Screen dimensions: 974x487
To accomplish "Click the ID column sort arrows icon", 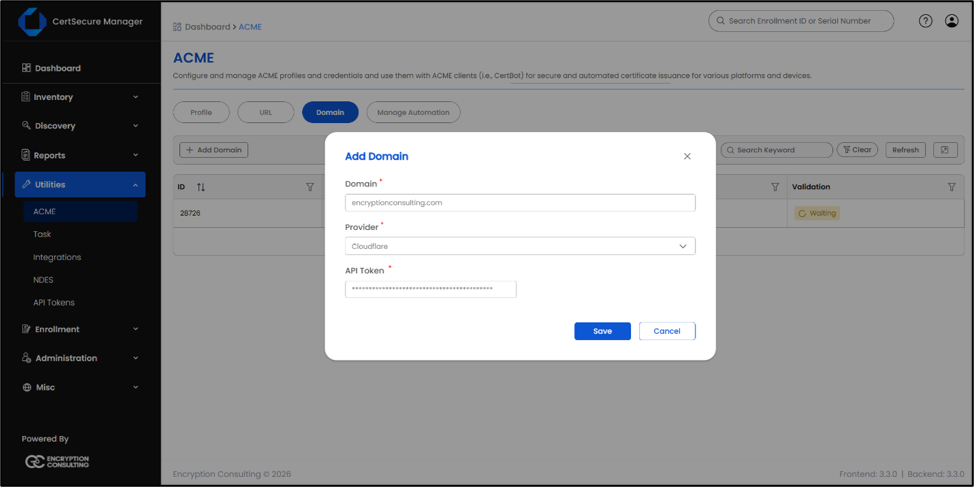I will click(201, 187).
